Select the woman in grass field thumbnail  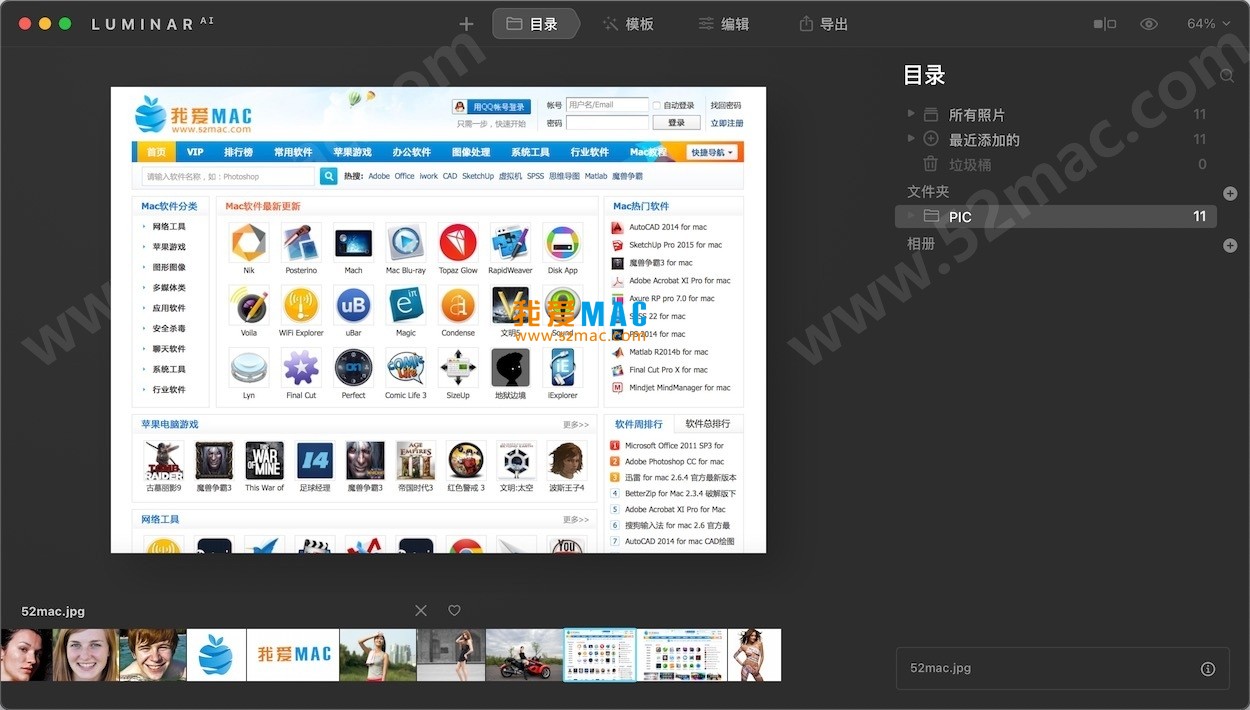(378, 655)
